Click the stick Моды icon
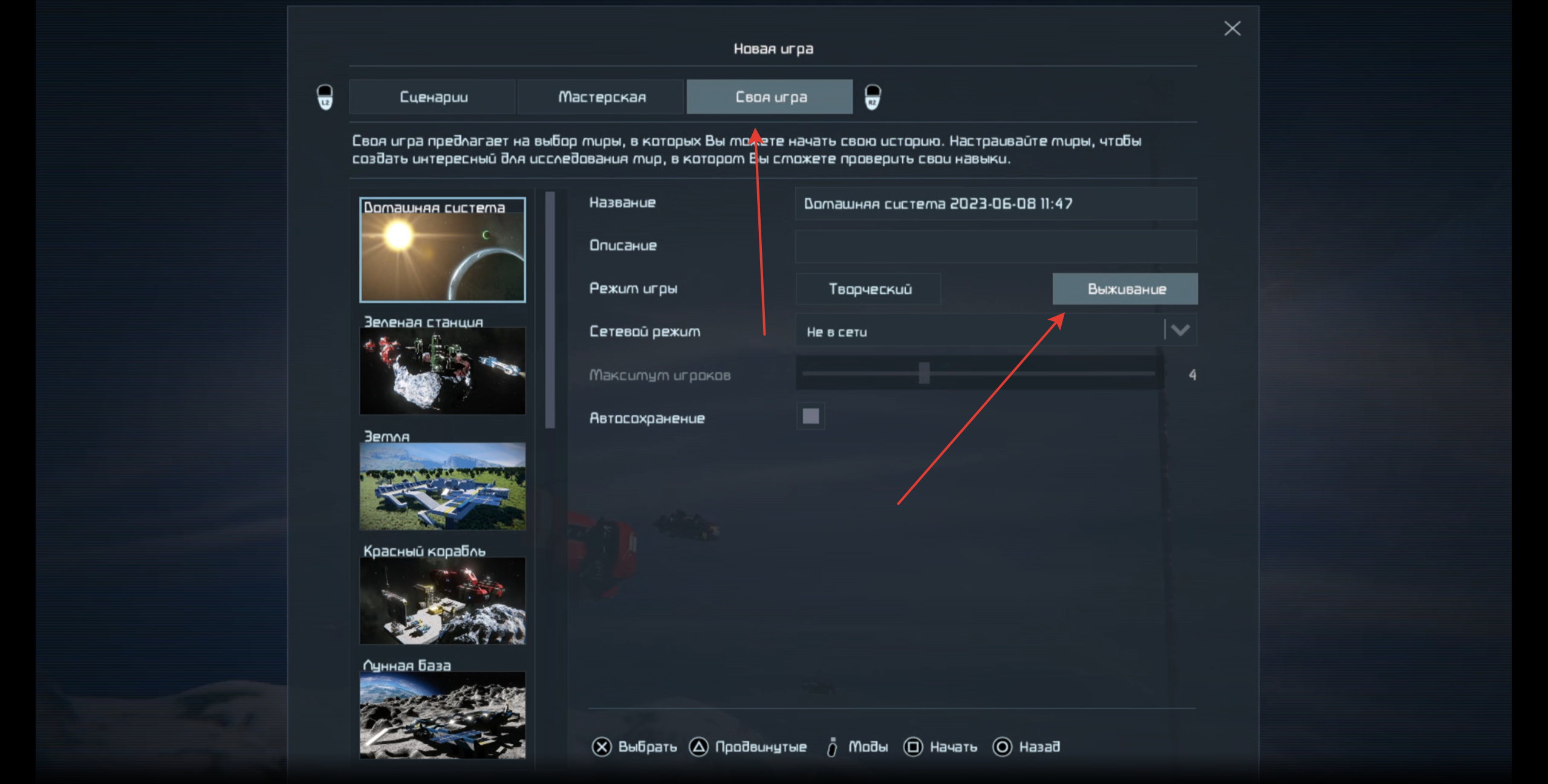 832,747
